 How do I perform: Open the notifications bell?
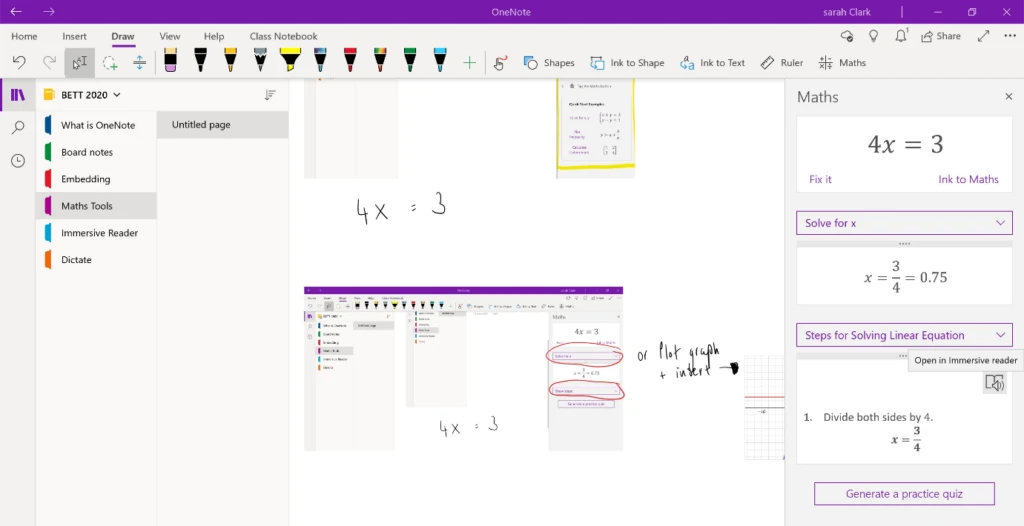tap(901, 36)
